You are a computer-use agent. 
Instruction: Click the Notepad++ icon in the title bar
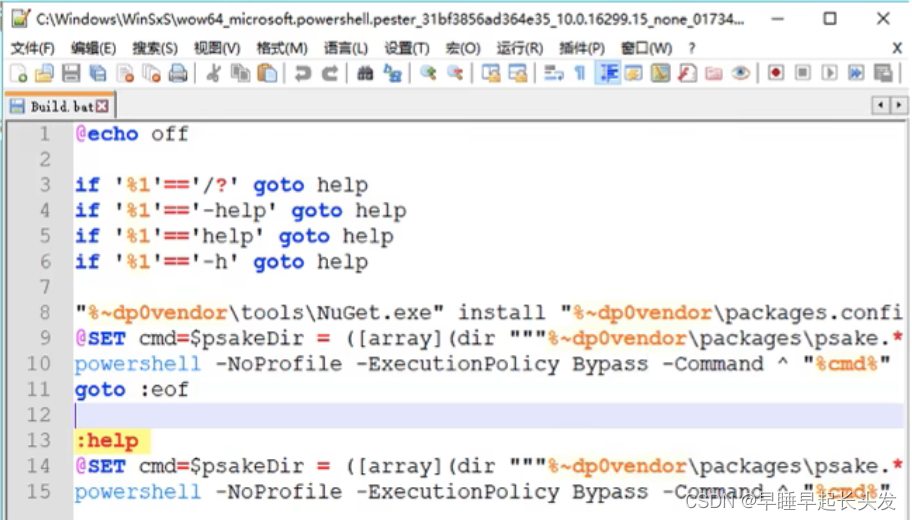[x=20, y=19]
